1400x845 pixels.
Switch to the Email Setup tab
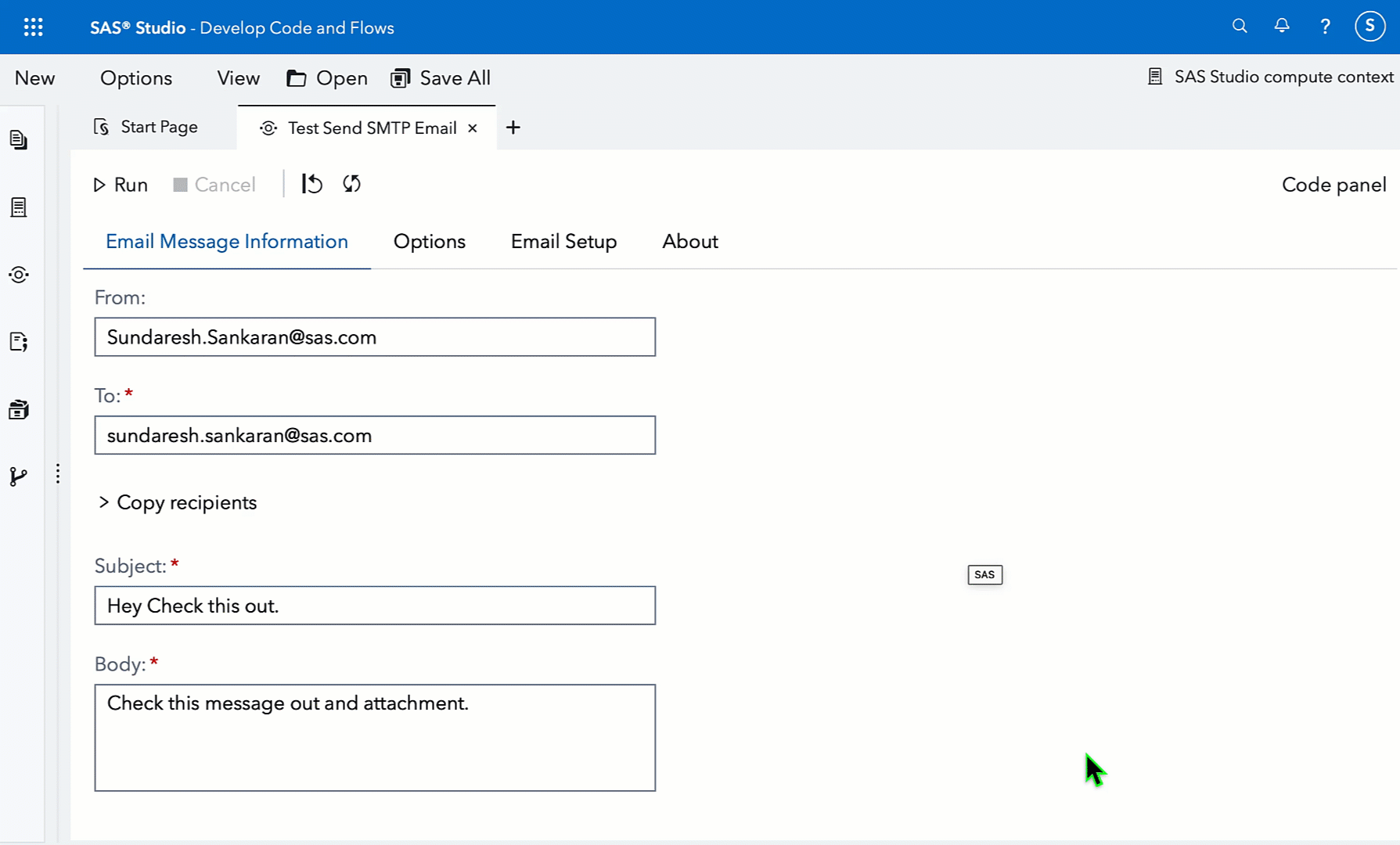(x=564, y=242)
